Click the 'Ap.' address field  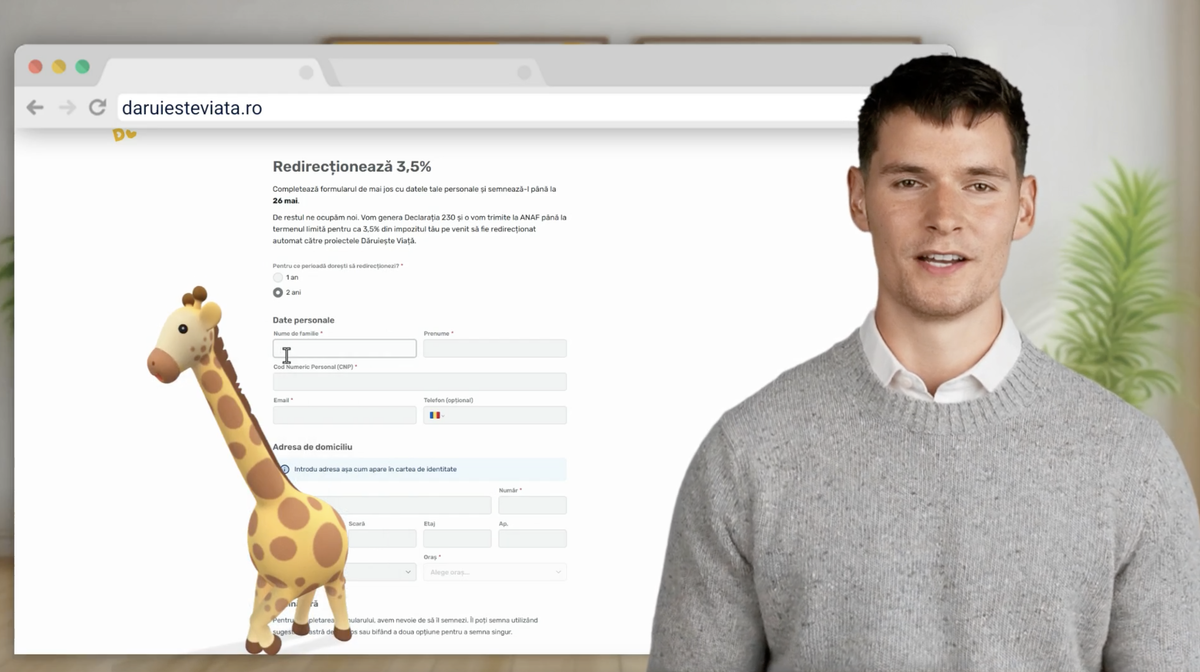[x=532, y=538]
